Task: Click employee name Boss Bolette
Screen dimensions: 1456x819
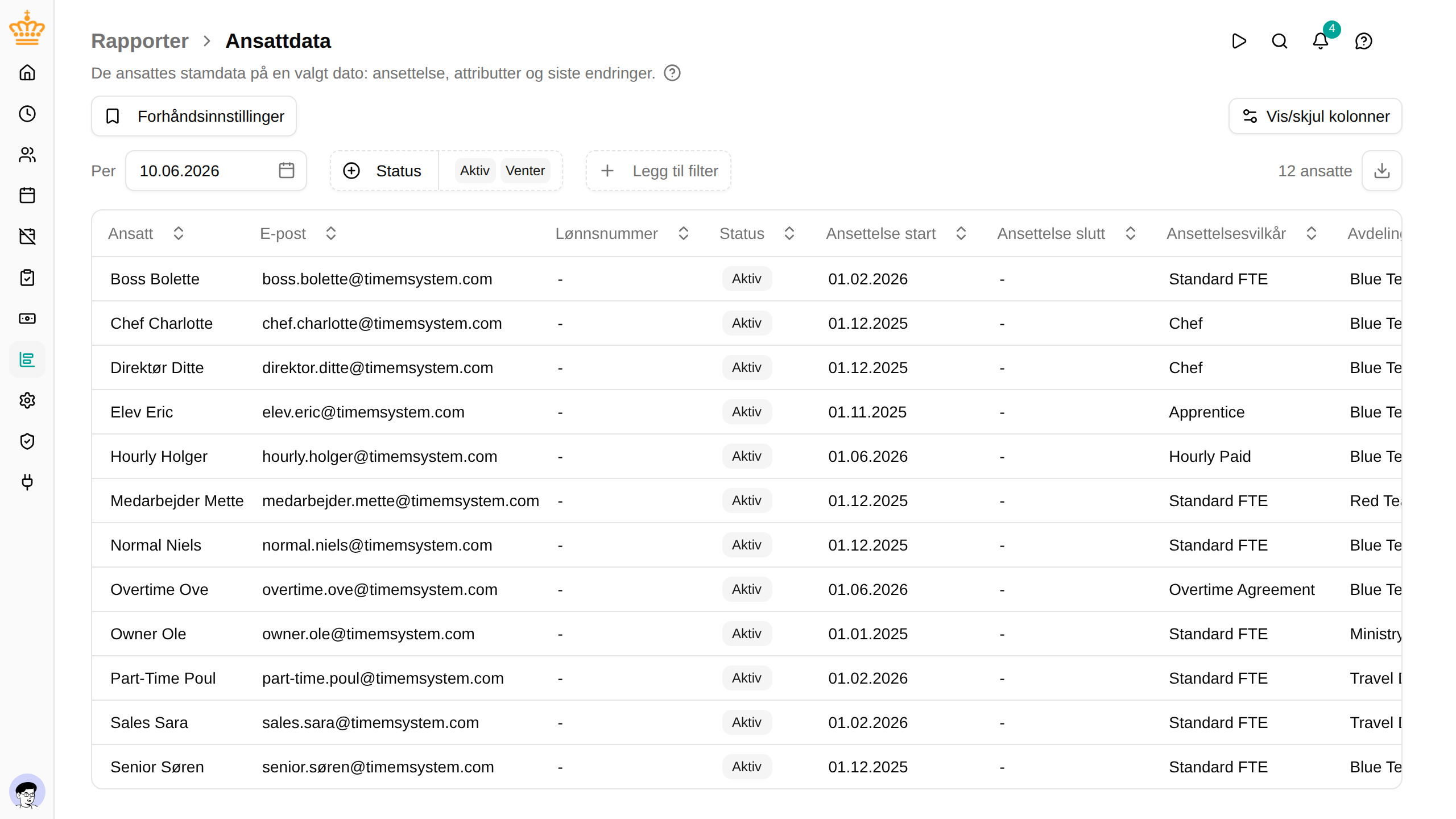Action: [155, 279]
